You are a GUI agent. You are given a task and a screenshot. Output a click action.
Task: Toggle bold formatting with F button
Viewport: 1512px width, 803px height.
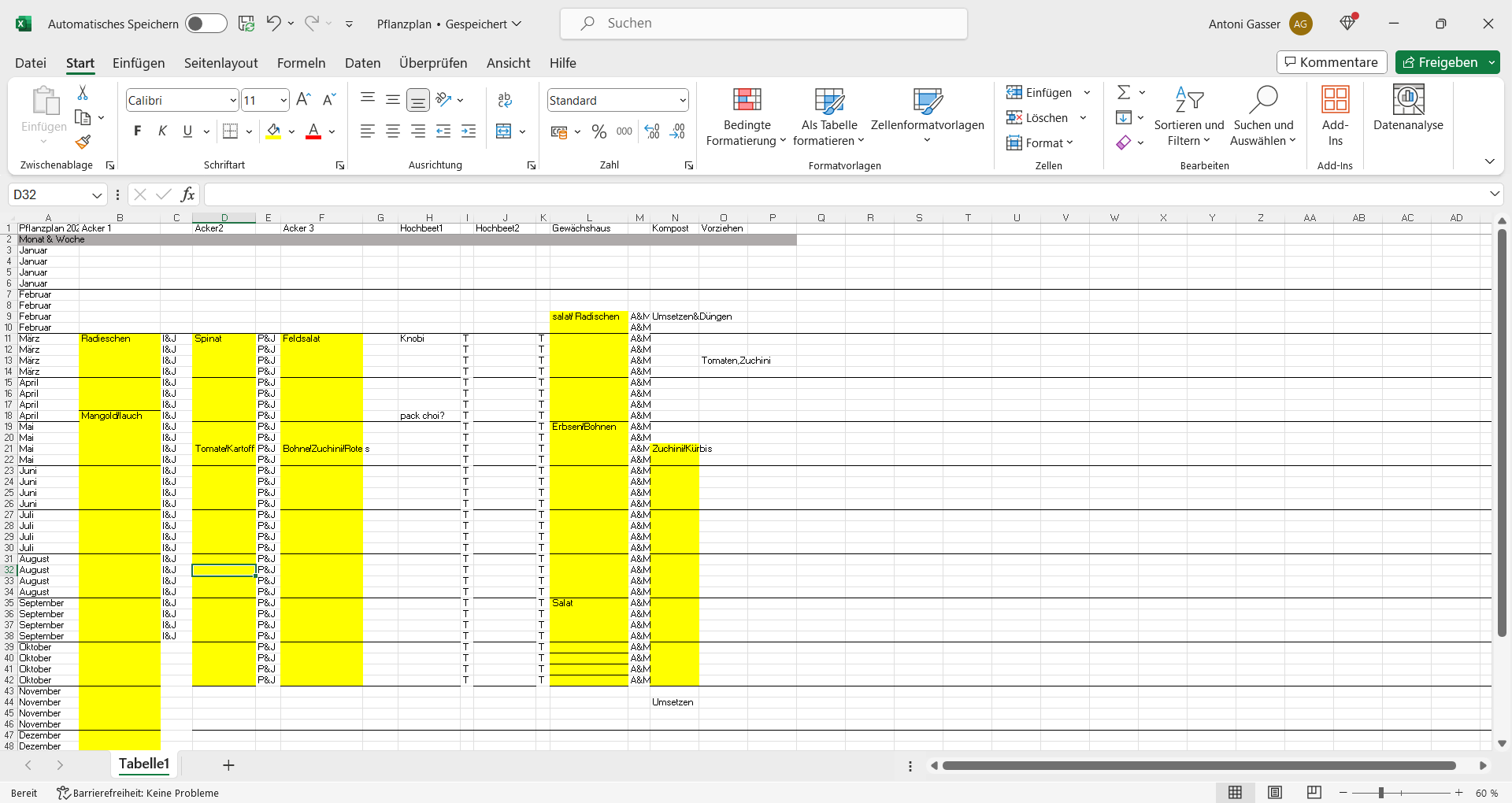(x=138, y=131)
